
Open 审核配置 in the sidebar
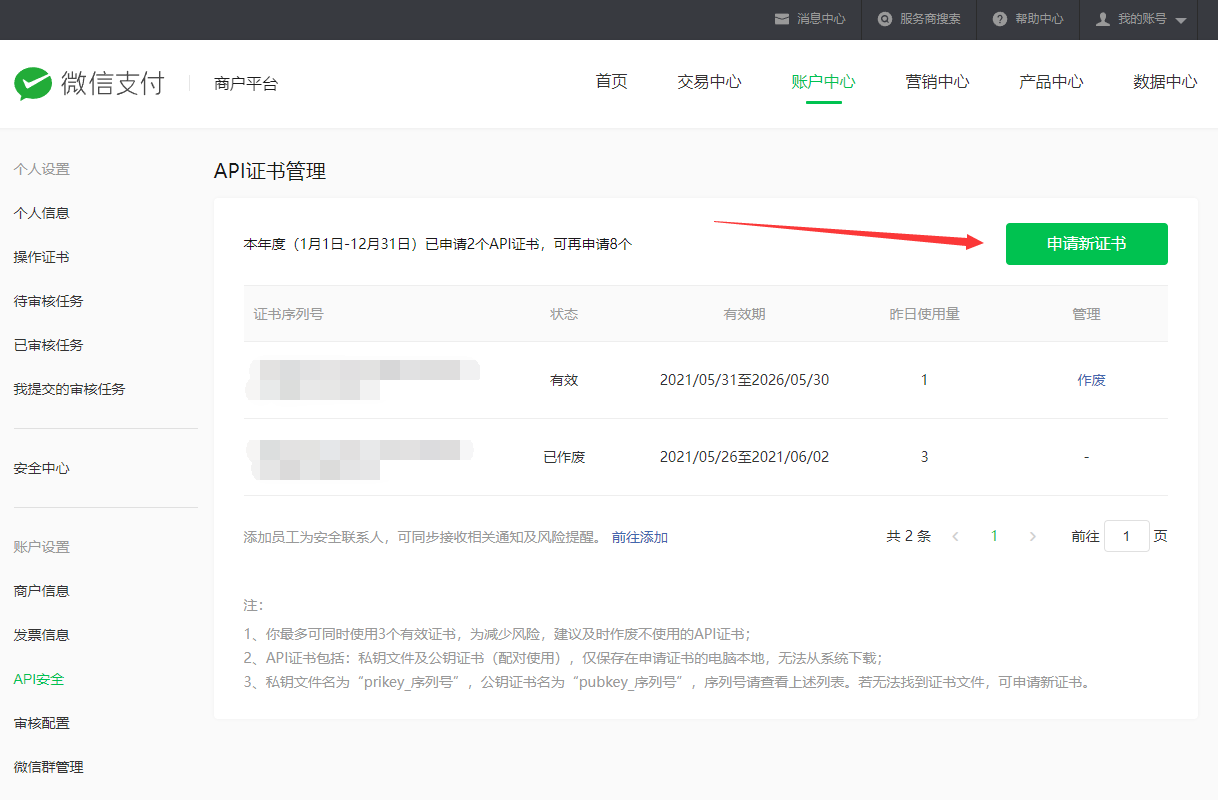(x=41, y=723)
